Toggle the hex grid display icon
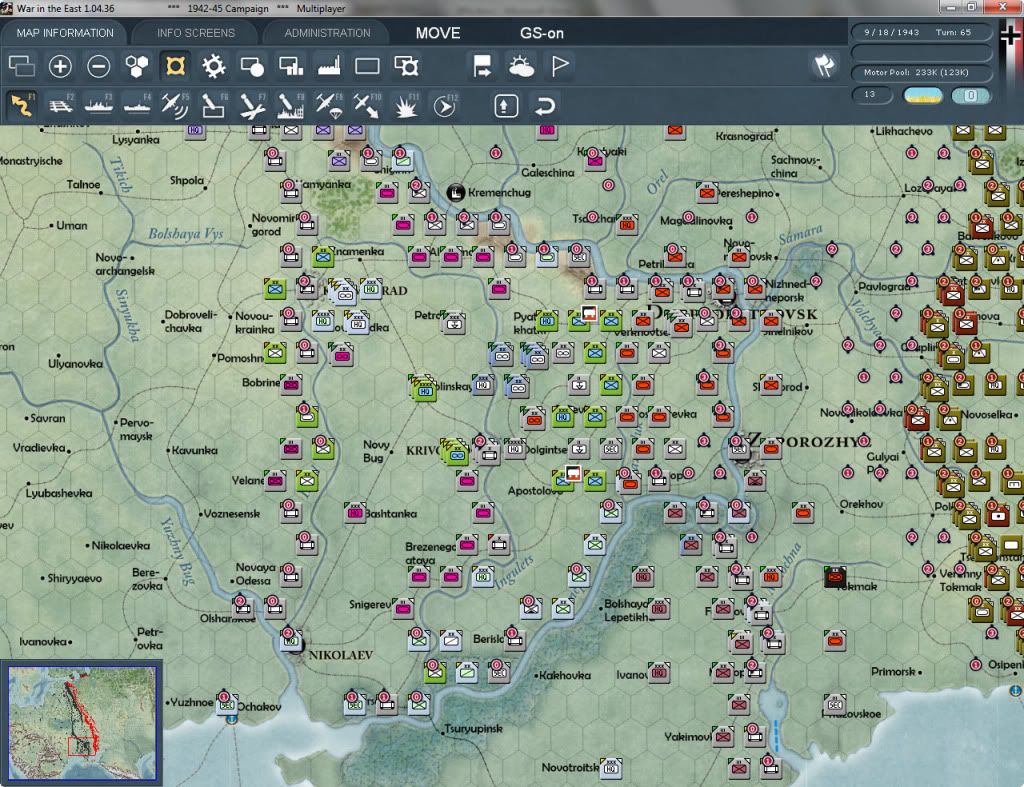Screen dimensions: 1024x787 (137, 66)
